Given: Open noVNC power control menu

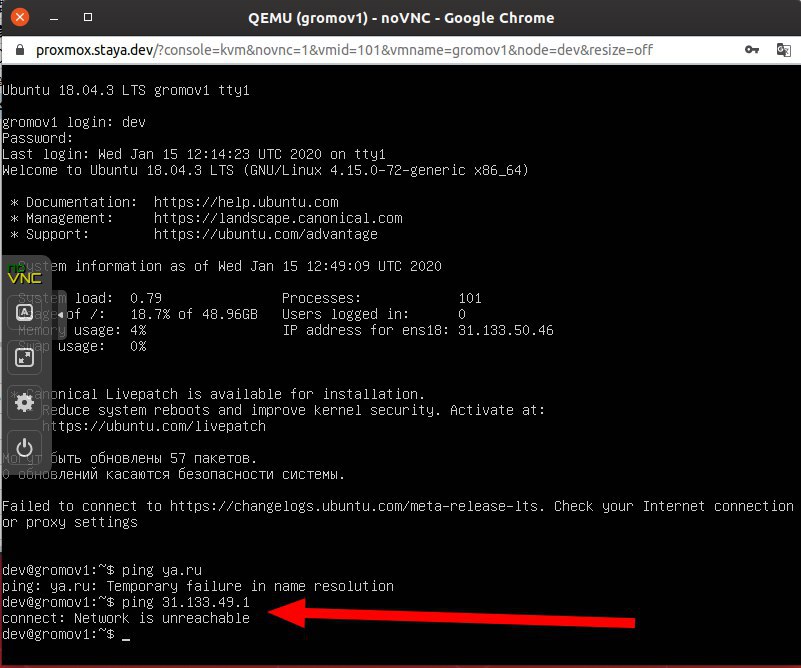Looking at the screenshot, I should click(x=24, y=448).
